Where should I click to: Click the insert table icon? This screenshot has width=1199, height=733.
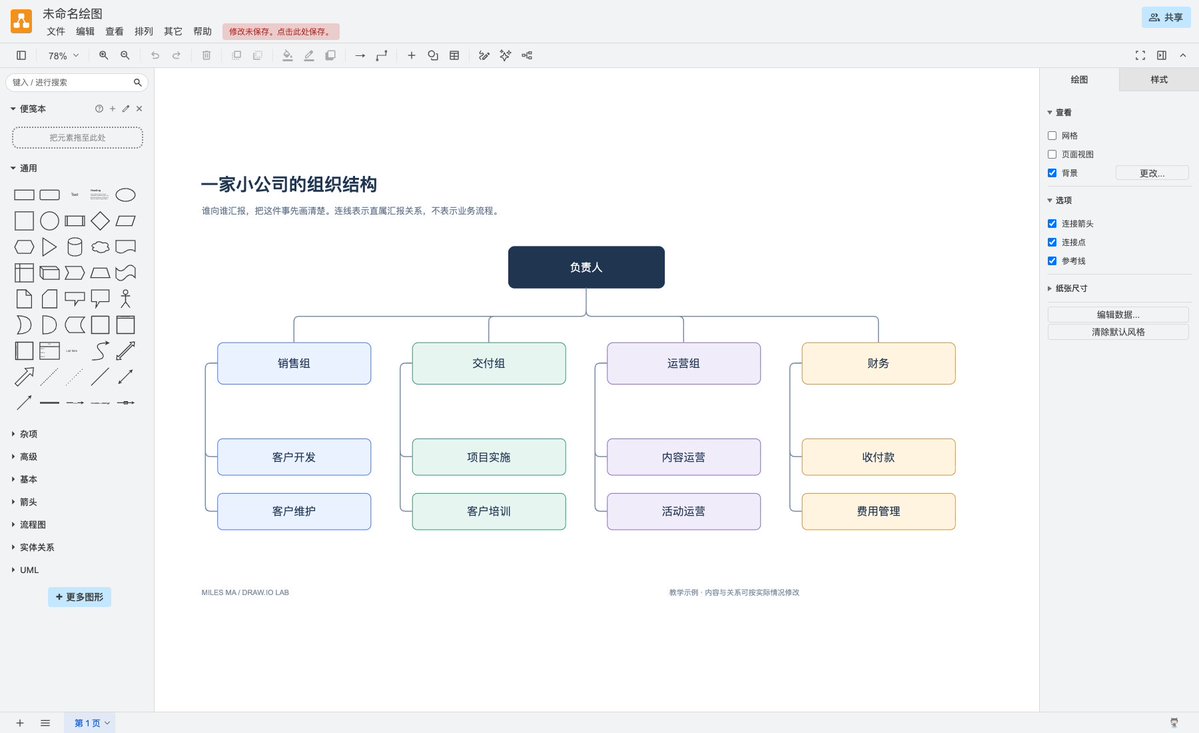(454, 56)
